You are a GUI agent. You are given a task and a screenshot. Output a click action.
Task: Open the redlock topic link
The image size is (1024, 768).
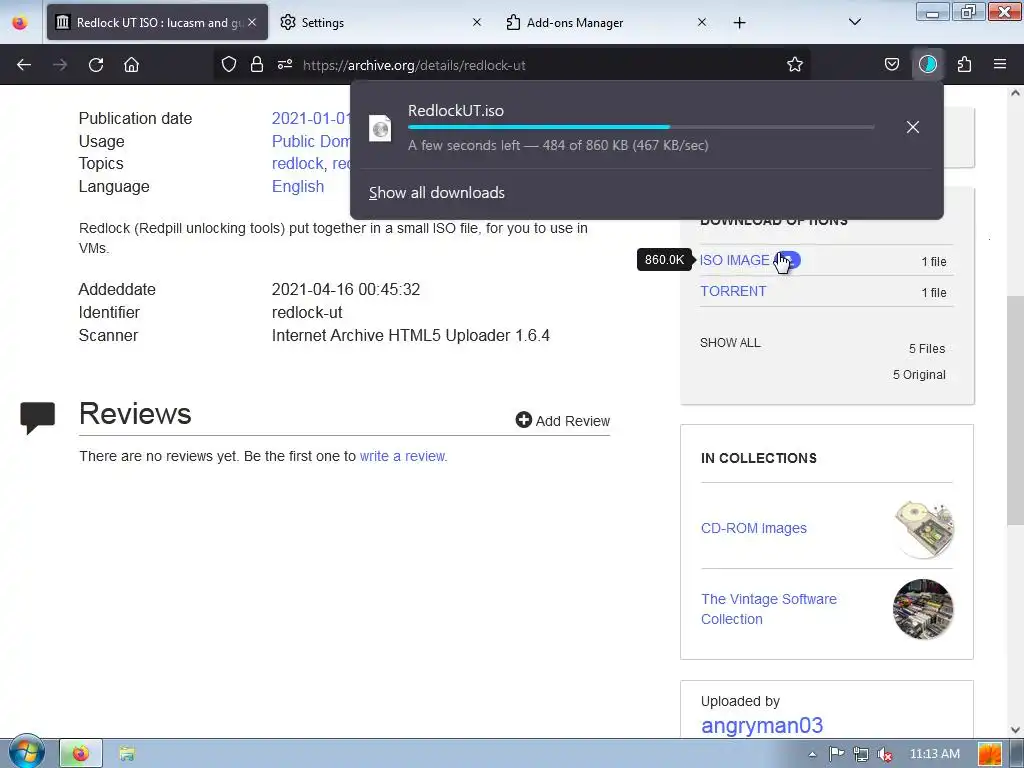tap(298, 163)
